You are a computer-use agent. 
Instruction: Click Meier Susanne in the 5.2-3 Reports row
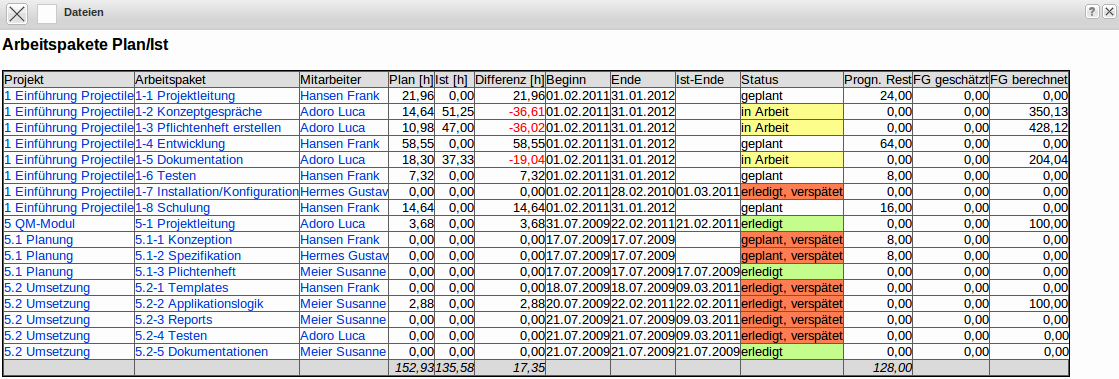(343, 320)
